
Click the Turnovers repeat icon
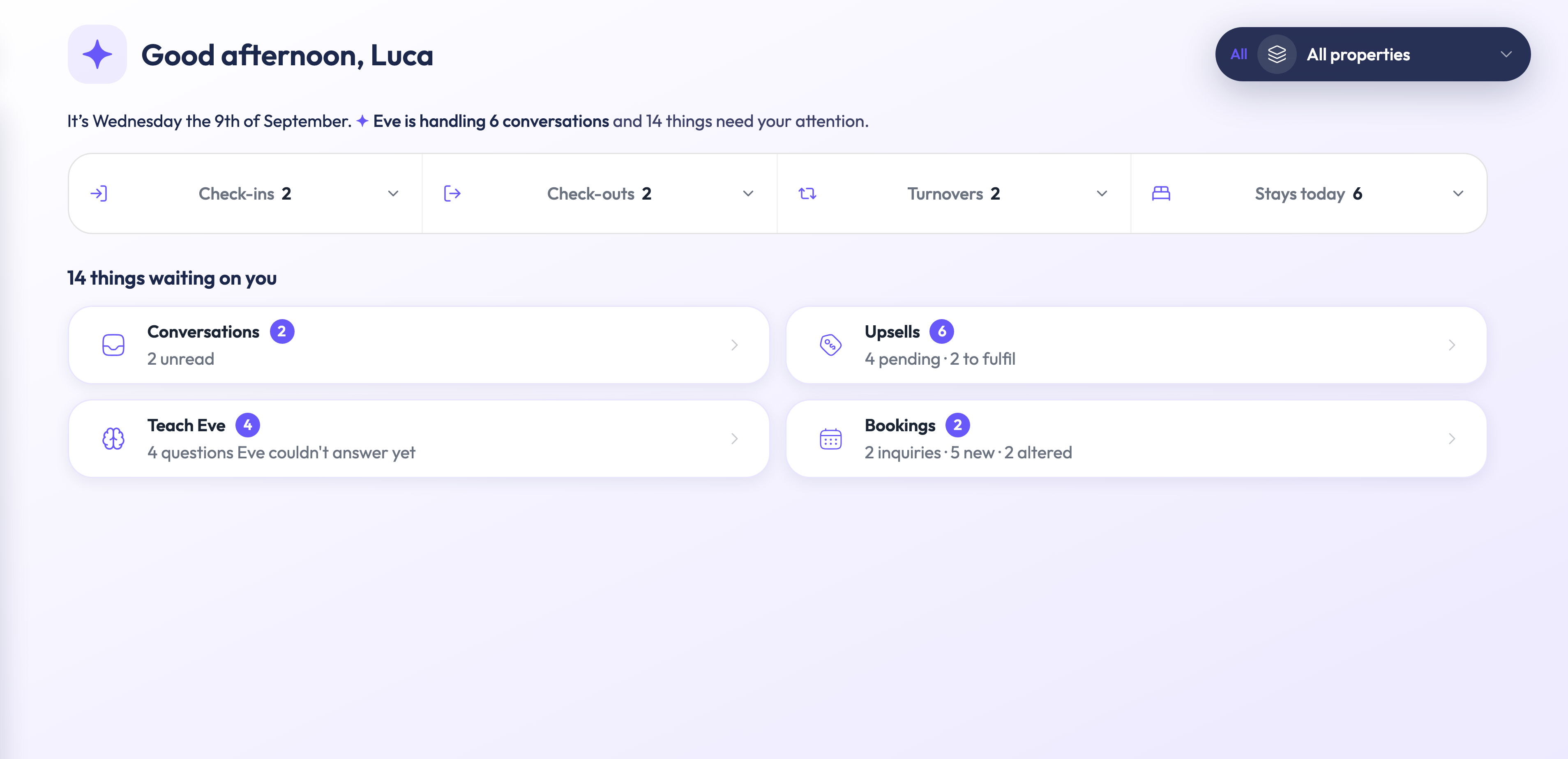pyautogui.click(x=807, y=193)
